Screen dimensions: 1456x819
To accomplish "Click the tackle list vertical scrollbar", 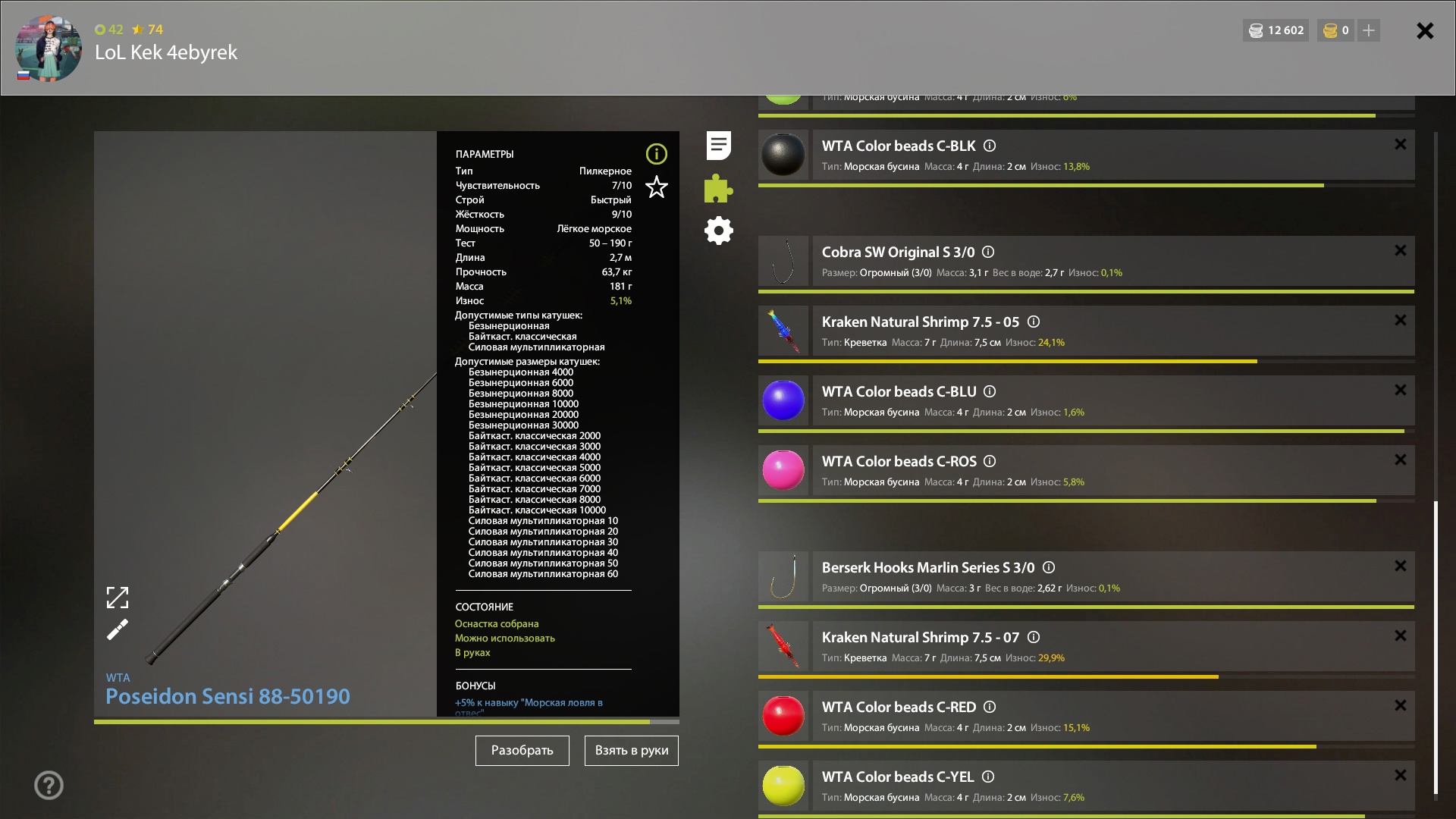I will pyautogui.click(x=1436, y=647).
